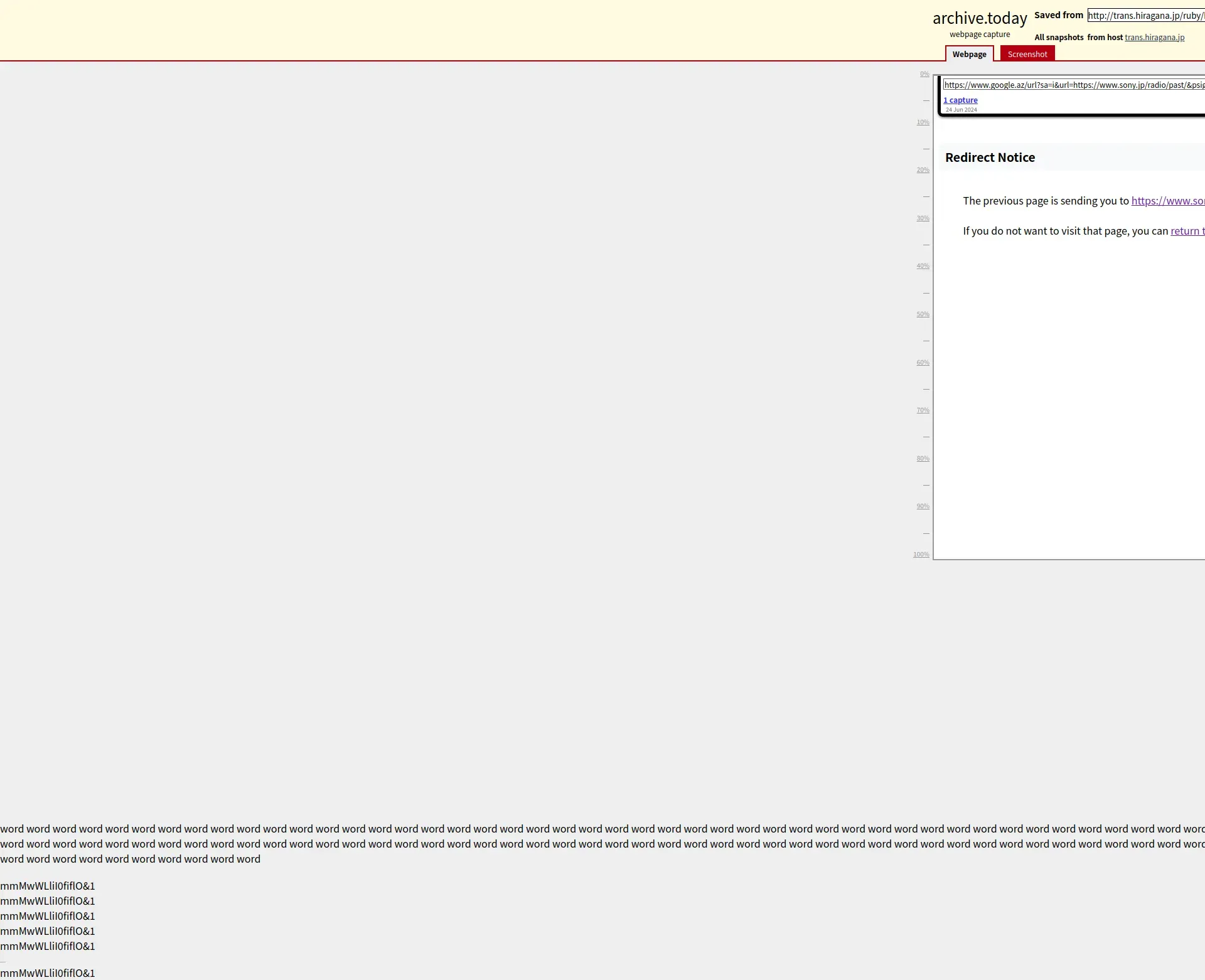Screen dimensions: 1205x980
Task: Jump to the 30% page marker
Action: coord(923,218)
